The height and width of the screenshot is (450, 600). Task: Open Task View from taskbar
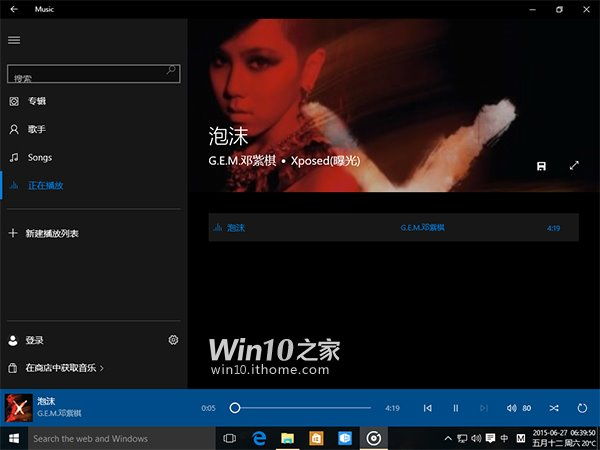pyautogui.click(x=230, y=439)
